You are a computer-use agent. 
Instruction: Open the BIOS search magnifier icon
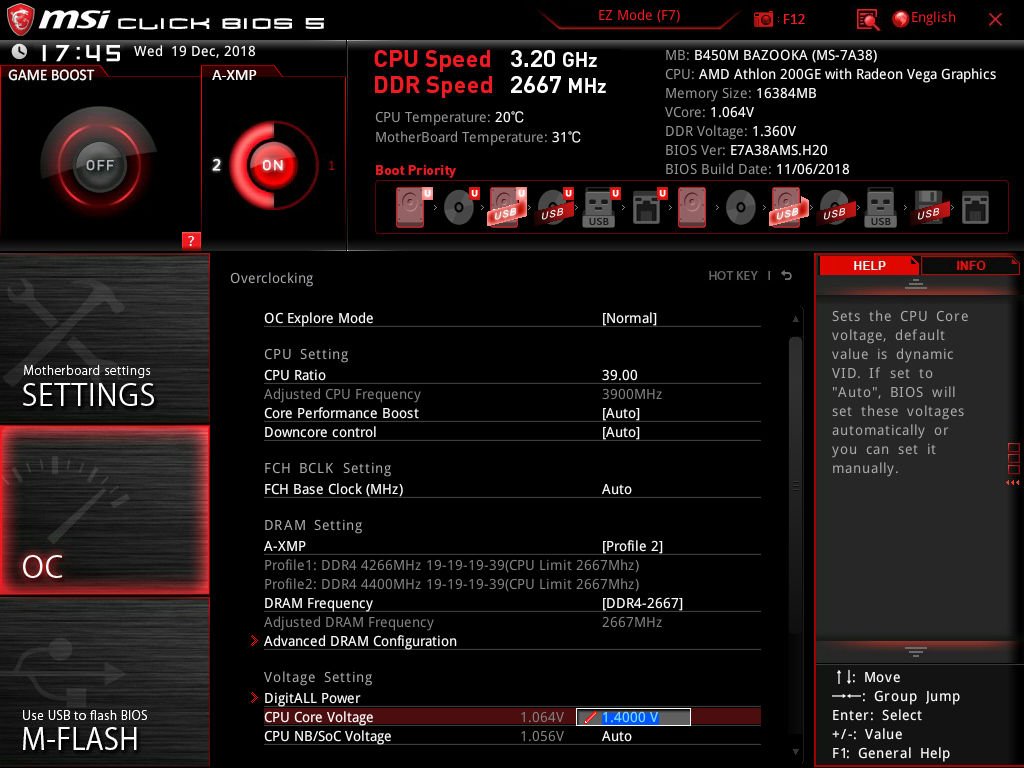coord(867,20)
